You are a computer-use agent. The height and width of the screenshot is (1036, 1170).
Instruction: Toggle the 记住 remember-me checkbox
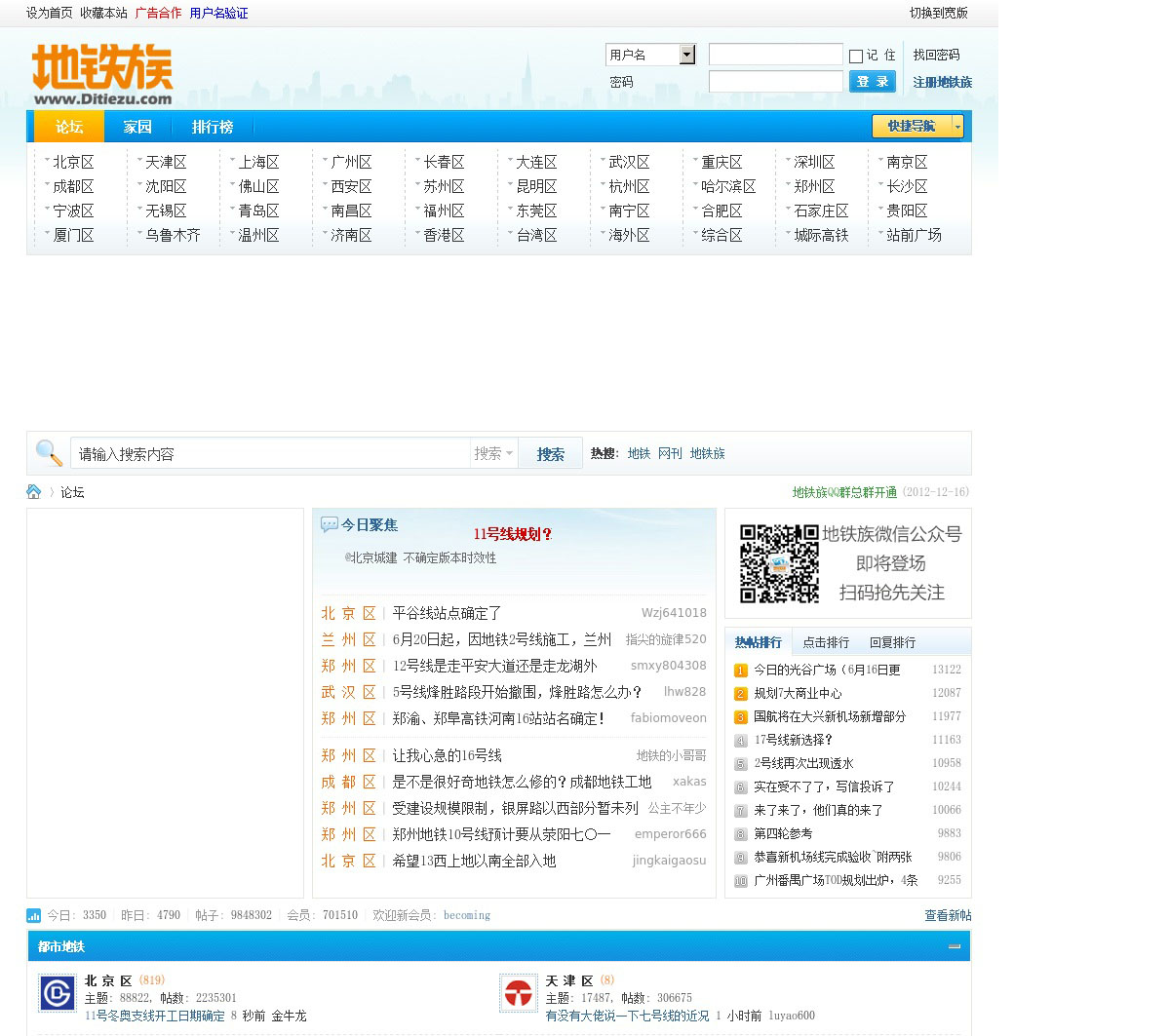click(x=856, y=57)
